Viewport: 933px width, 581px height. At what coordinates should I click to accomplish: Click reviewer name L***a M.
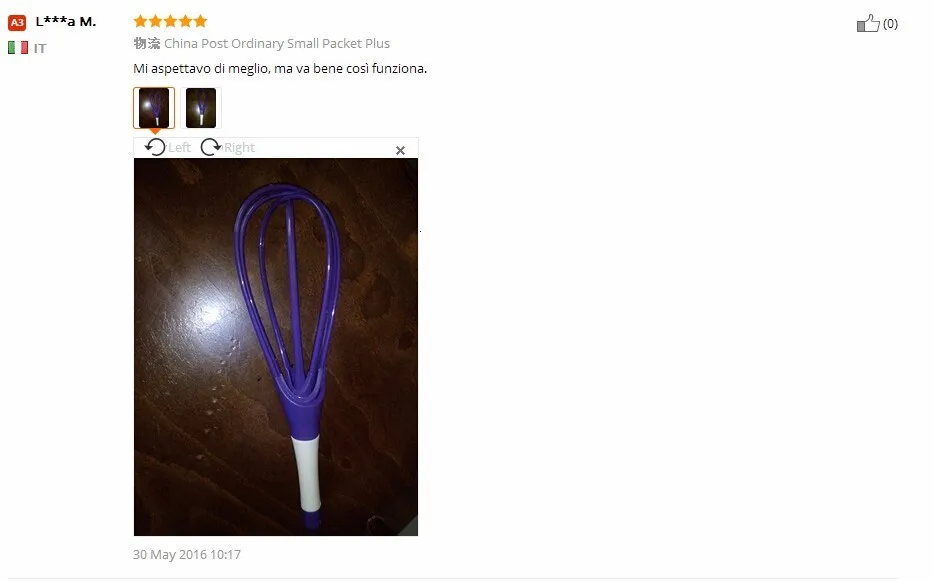point(65,22)
